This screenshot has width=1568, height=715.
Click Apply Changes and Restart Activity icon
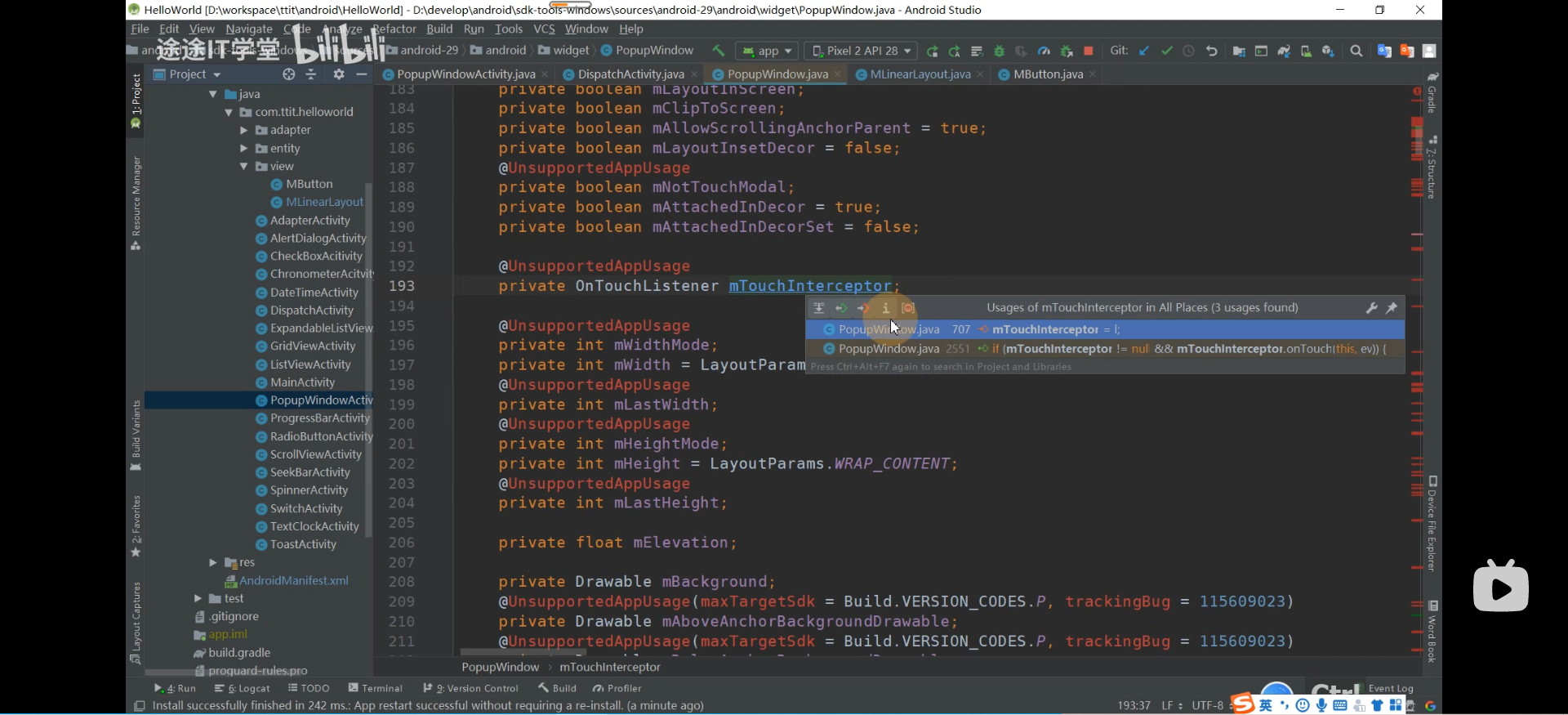933,51
